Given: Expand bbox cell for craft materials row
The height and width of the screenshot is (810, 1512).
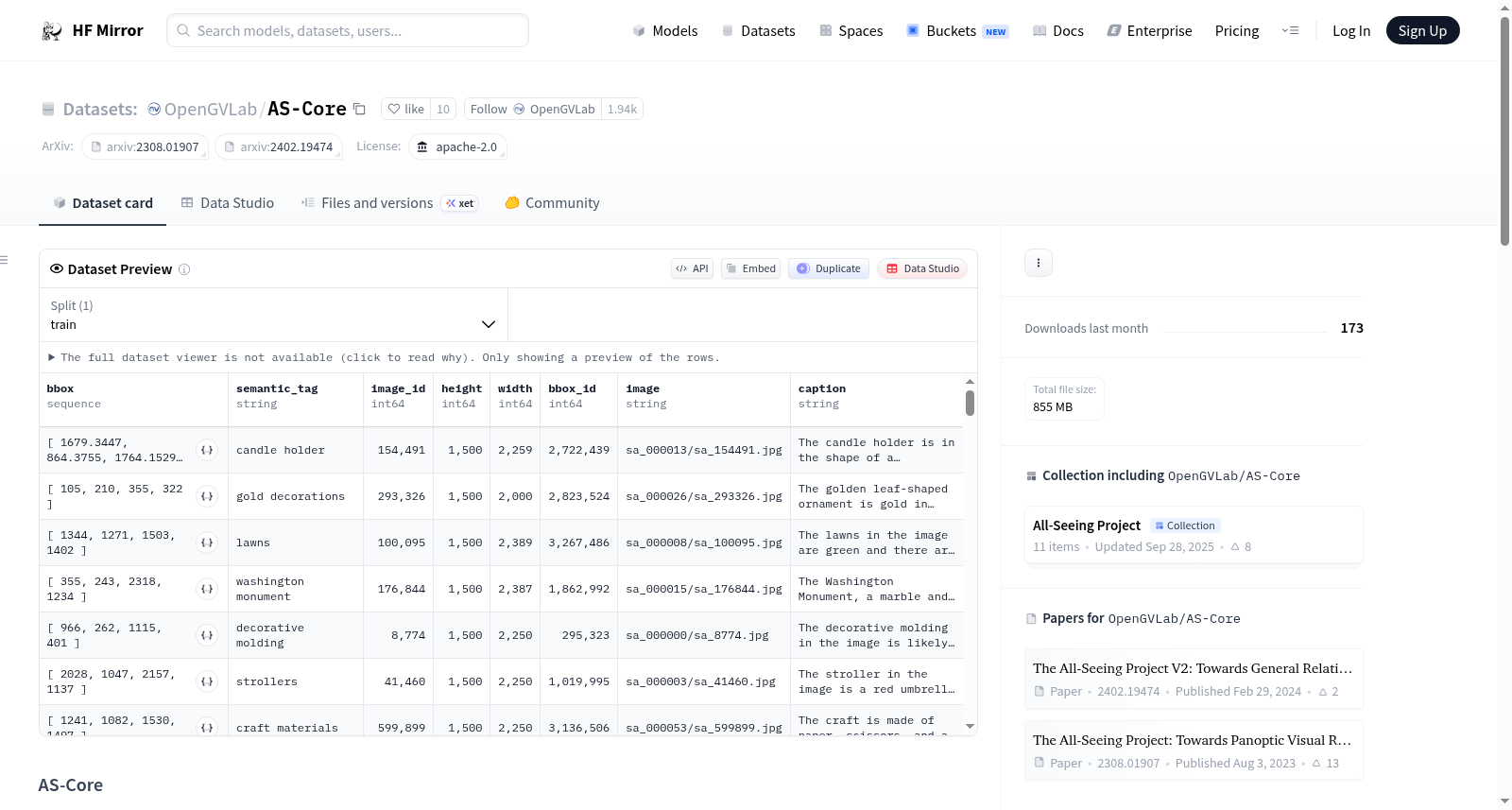Looking at the screenshot, I should [207, 727].
